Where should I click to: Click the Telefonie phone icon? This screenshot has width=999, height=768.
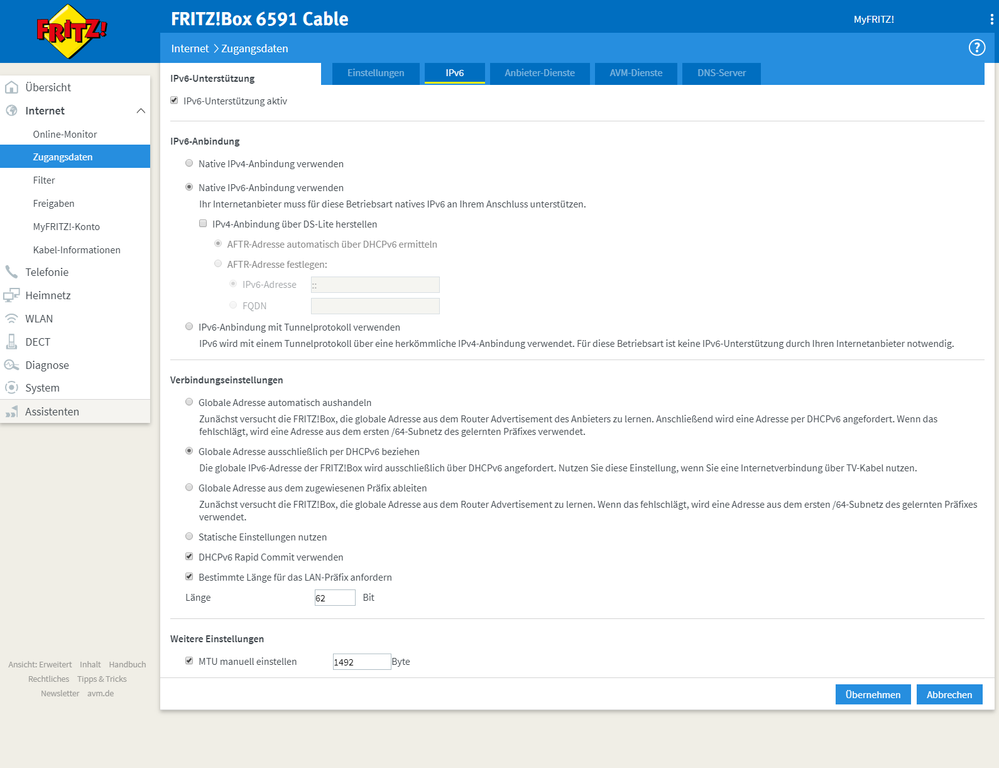click(x=11, y=272)
